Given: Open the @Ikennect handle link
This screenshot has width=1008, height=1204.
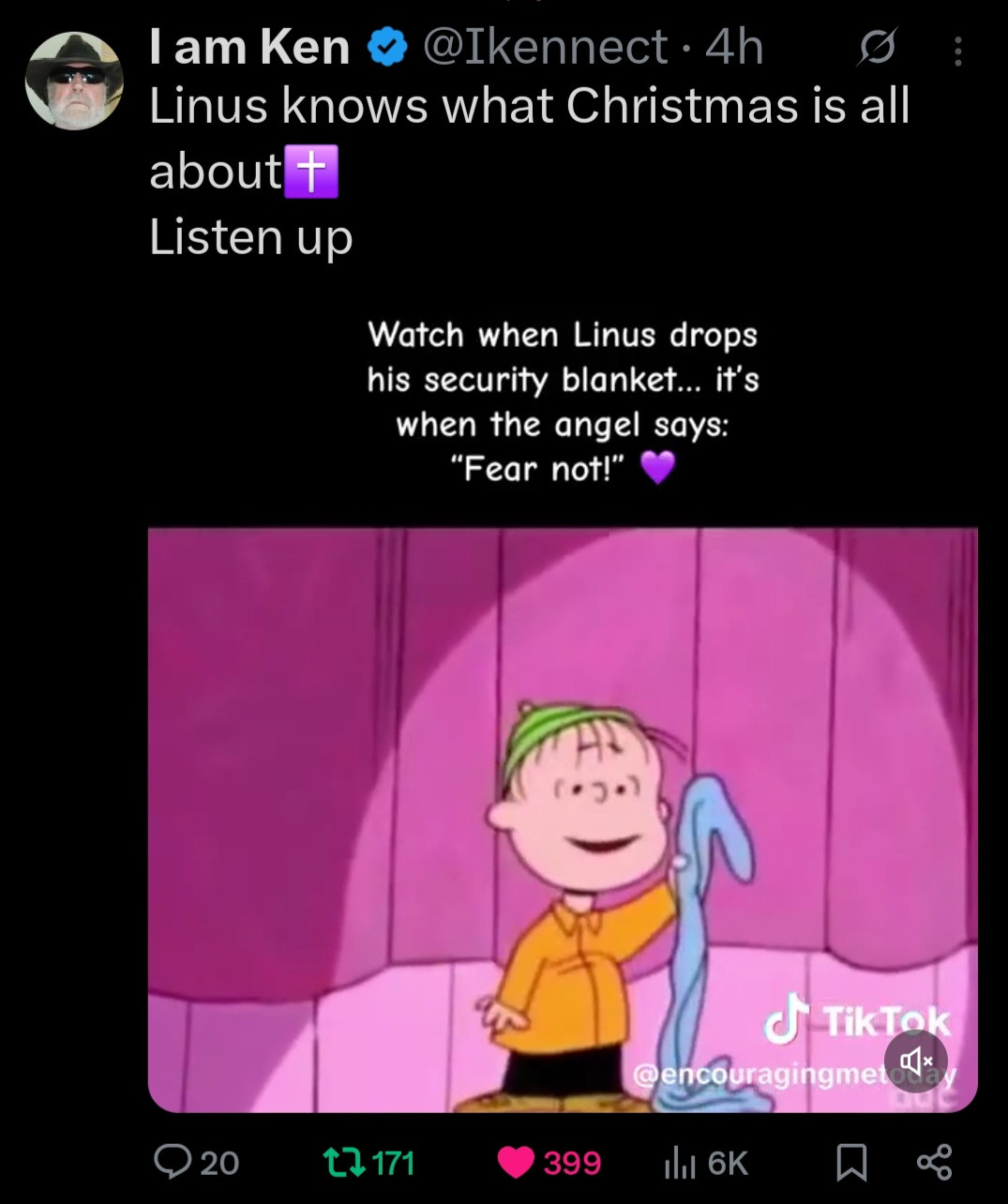Looking at the screenshot, I should tap(547, 49).
